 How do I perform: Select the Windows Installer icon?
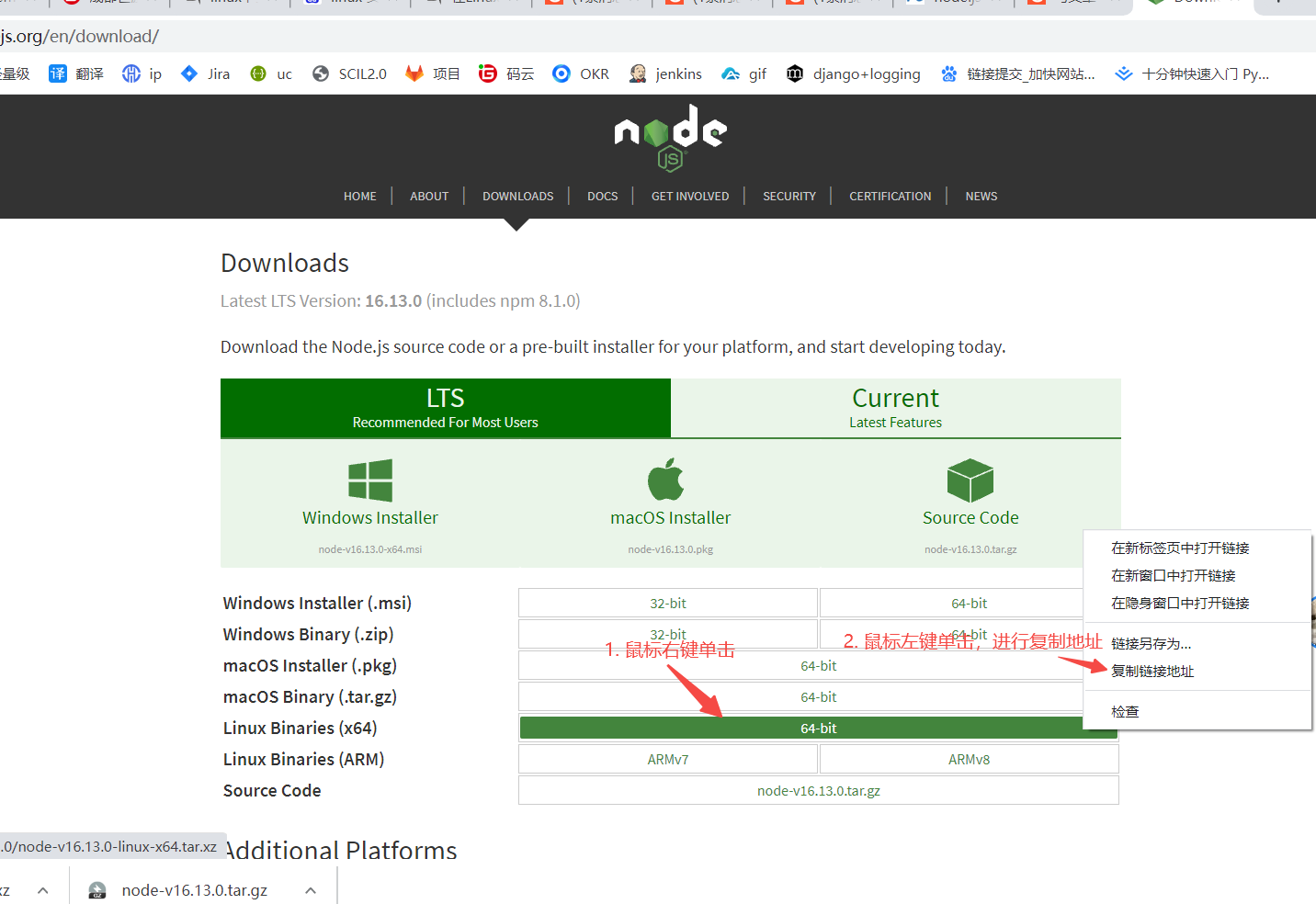[369, 480]
